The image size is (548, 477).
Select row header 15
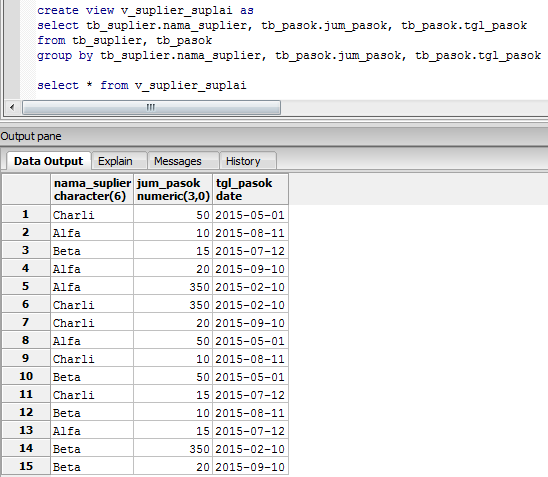click(26, 466)
